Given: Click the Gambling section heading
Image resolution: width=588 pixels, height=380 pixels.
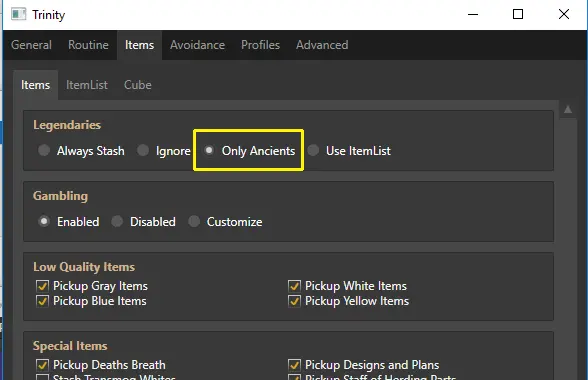Looking at the screenshot, I should (60, 196).
